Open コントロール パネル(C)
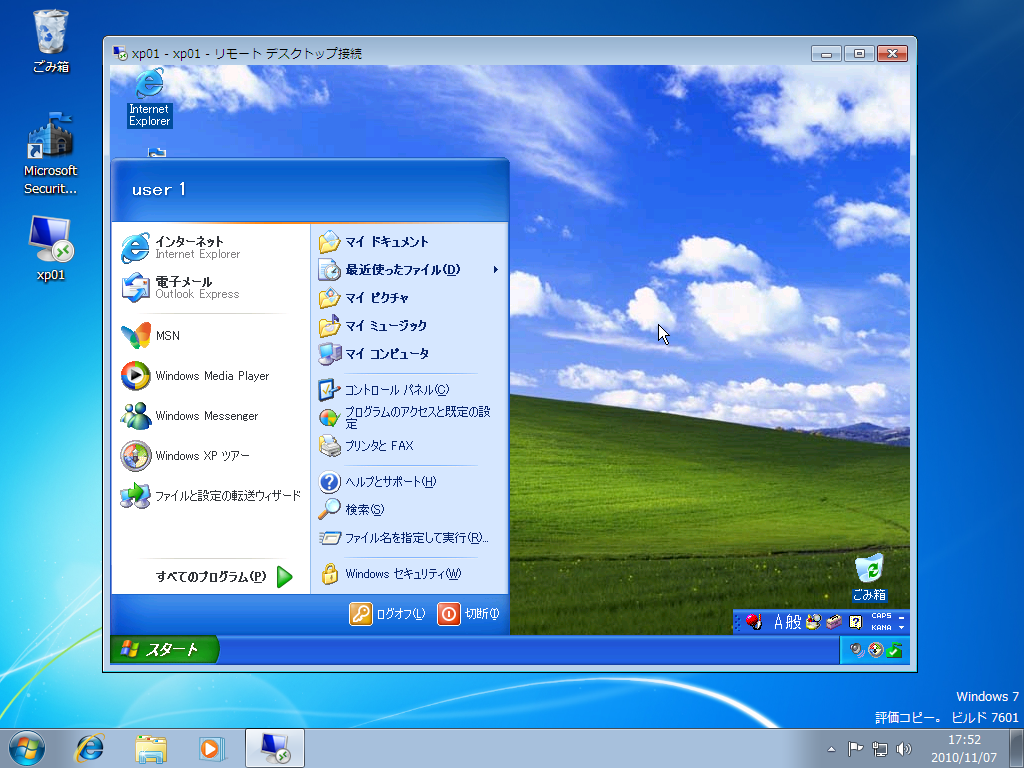 tap(409, 390)
